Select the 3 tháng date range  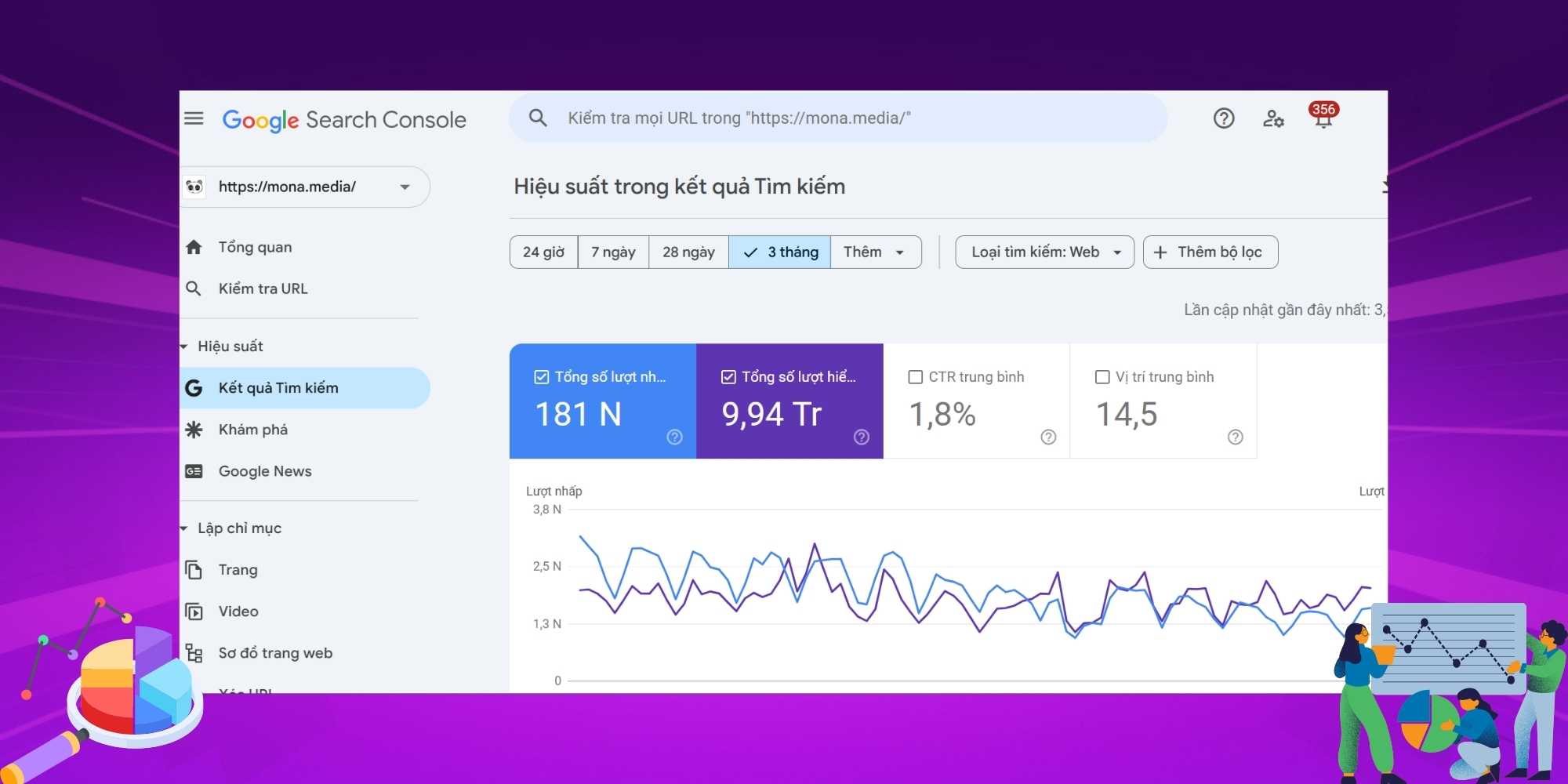pyautogui.click(x=780, y=252)
